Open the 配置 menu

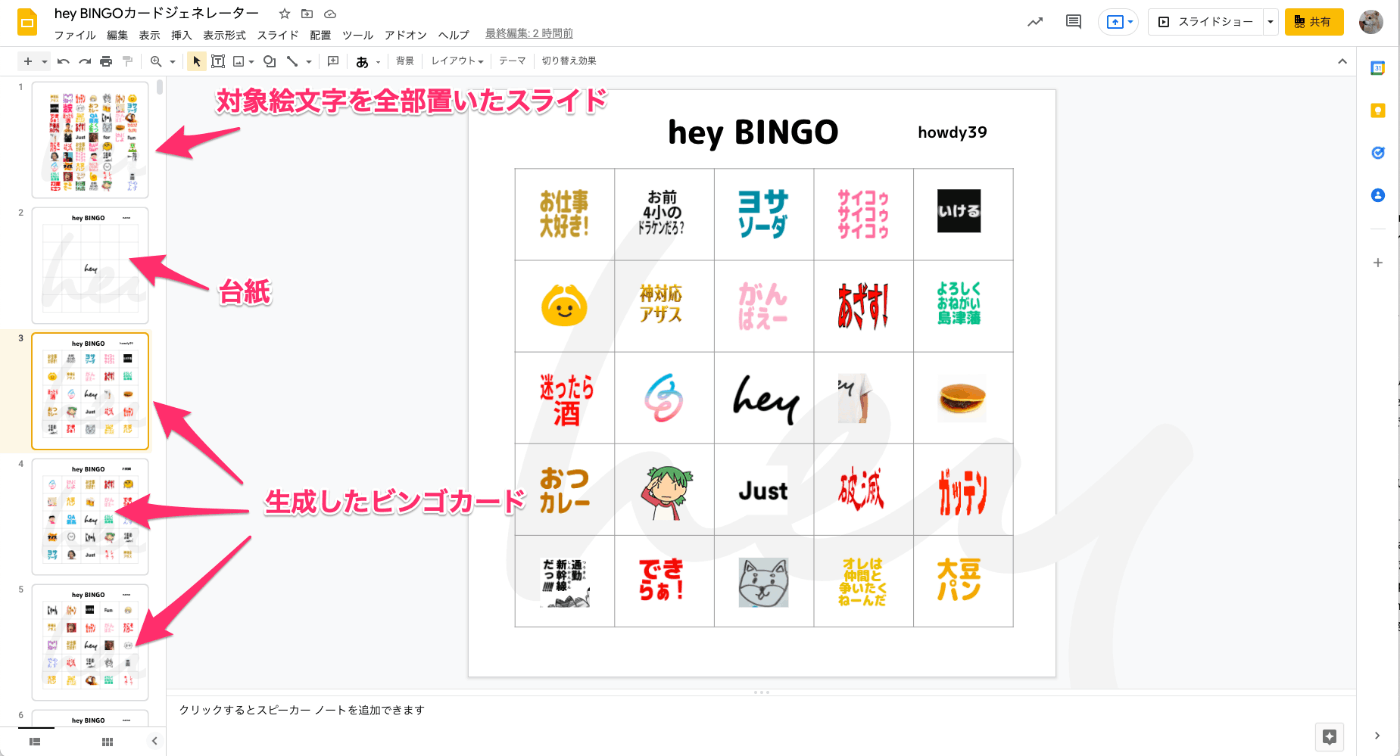(320, 35)
